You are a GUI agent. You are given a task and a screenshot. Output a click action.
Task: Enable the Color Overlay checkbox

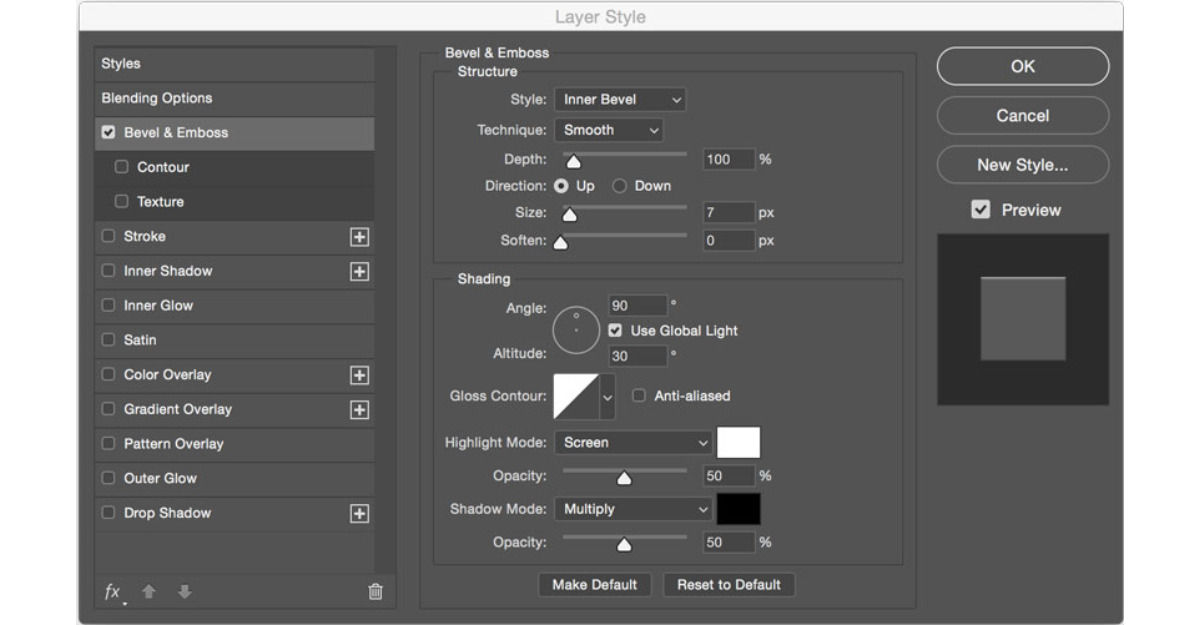(109, 374)
